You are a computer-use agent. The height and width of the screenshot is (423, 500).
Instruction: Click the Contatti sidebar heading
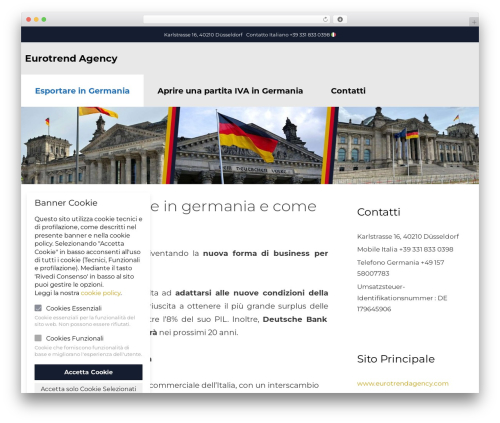click(379, 212)
